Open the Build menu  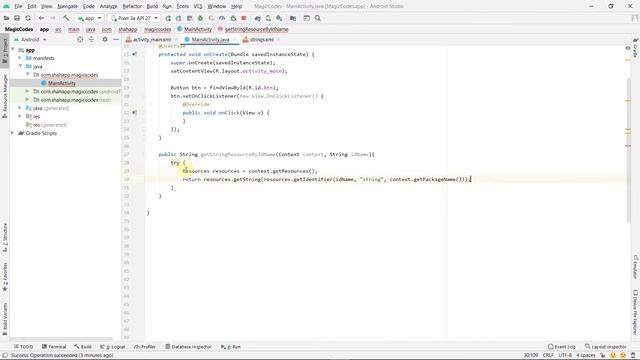pos(152,6)
